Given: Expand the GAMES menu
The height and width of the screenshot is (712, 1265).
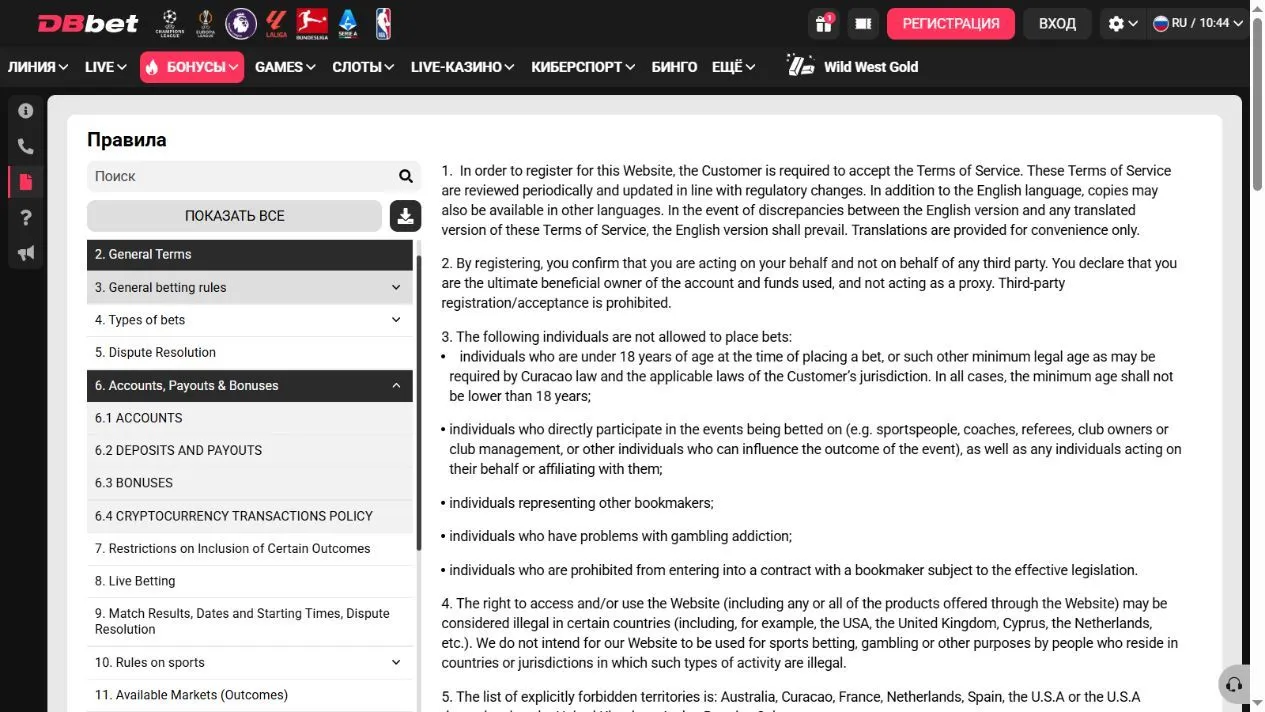Looking at the screenshot, I should (x=285, y=67).
